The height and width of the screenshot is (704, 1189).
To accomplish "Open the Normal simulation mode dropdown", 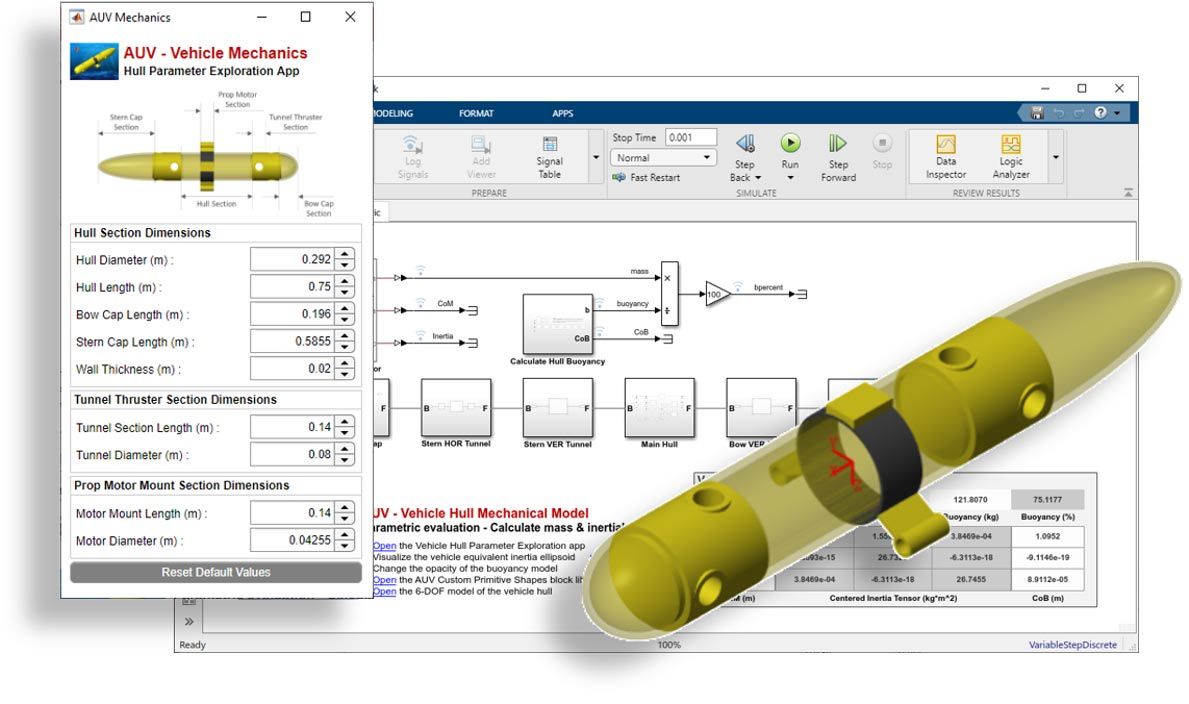I will tap(664, 158).
